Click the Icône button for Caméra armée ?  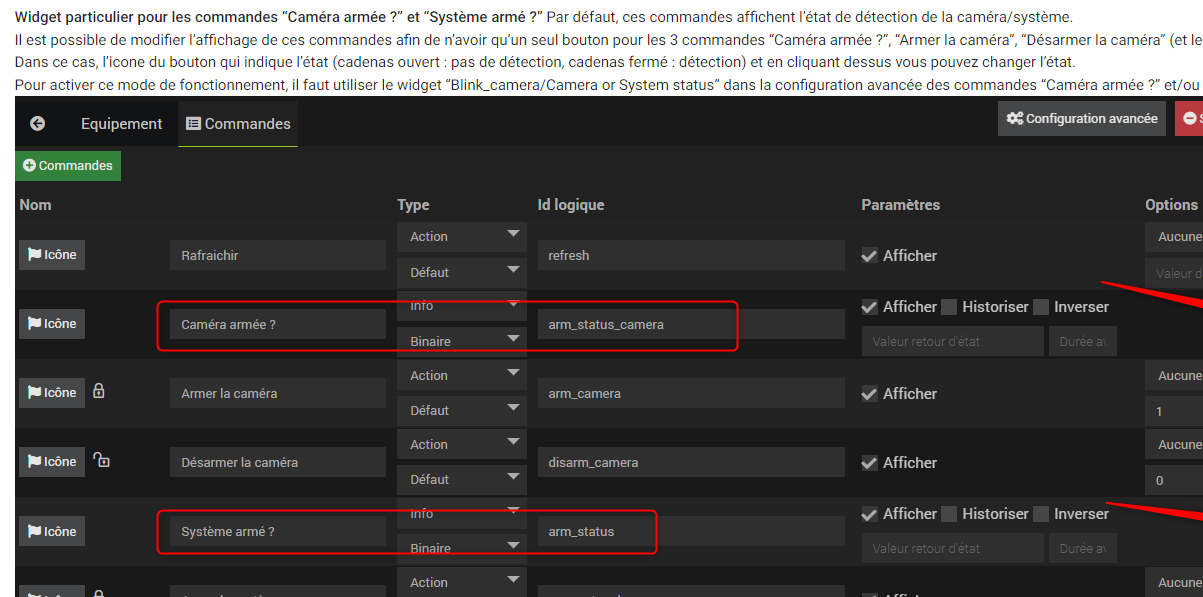tap(52, 324)
